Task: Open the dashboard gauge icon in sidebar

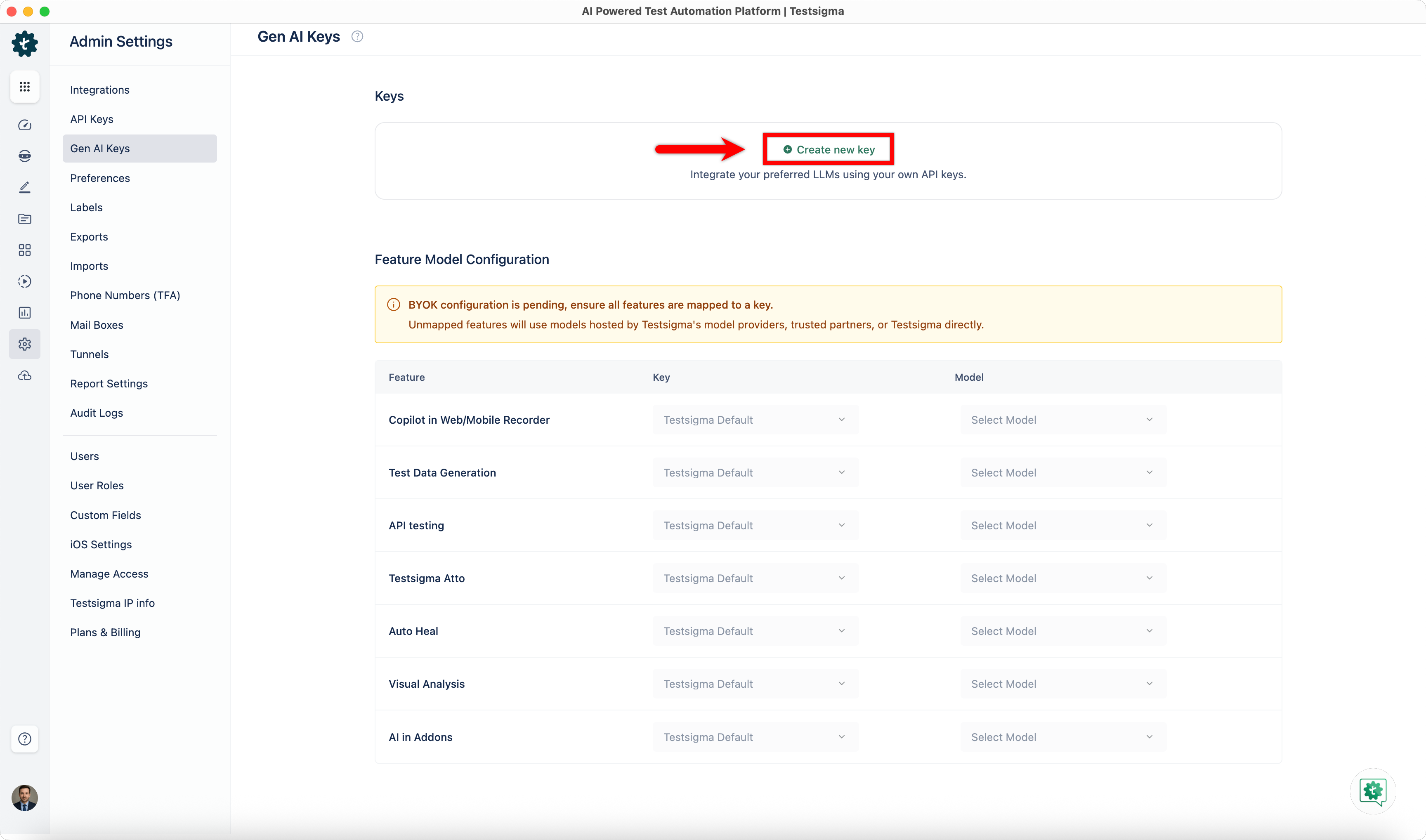Action: (24, 125)
